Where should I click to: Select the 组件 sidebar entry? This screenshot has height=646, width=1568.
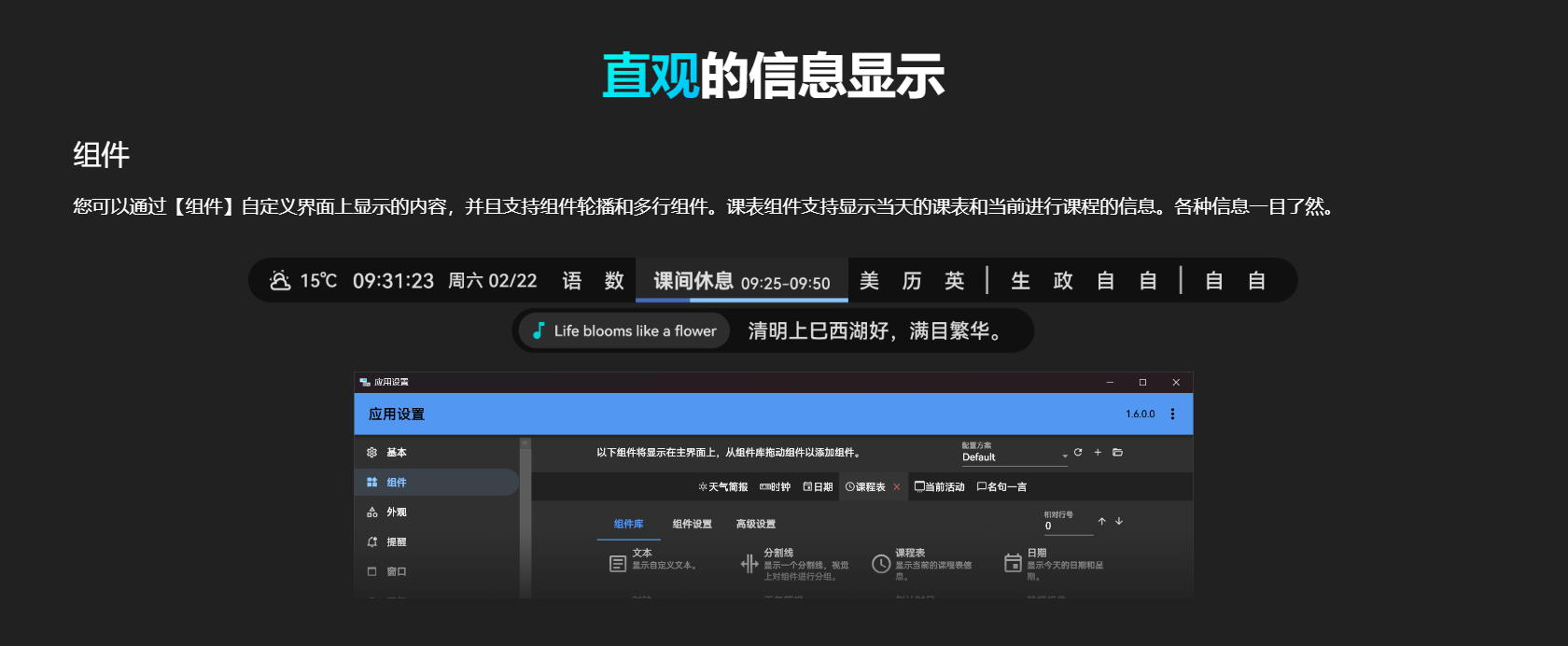437,483
